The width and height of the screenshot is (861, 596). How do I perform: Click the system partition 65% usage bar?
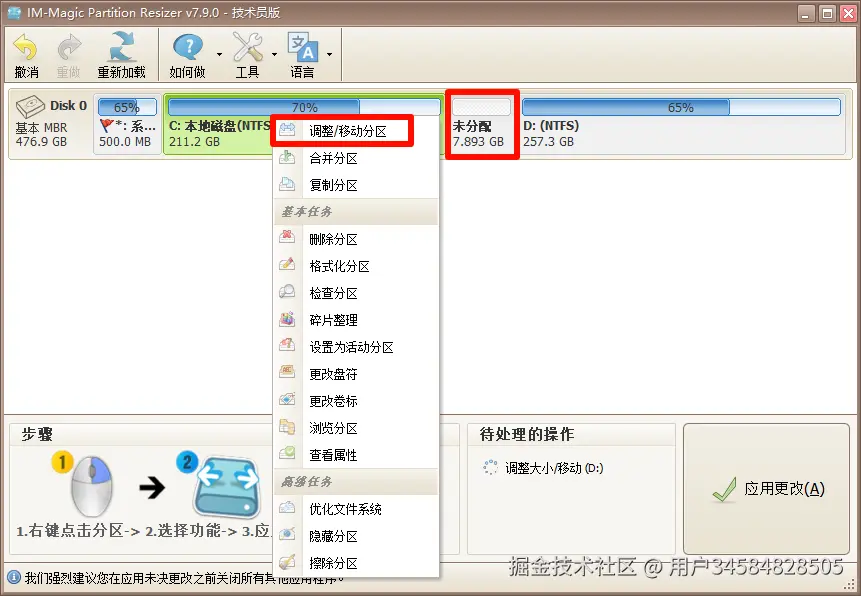pos(127,107)
